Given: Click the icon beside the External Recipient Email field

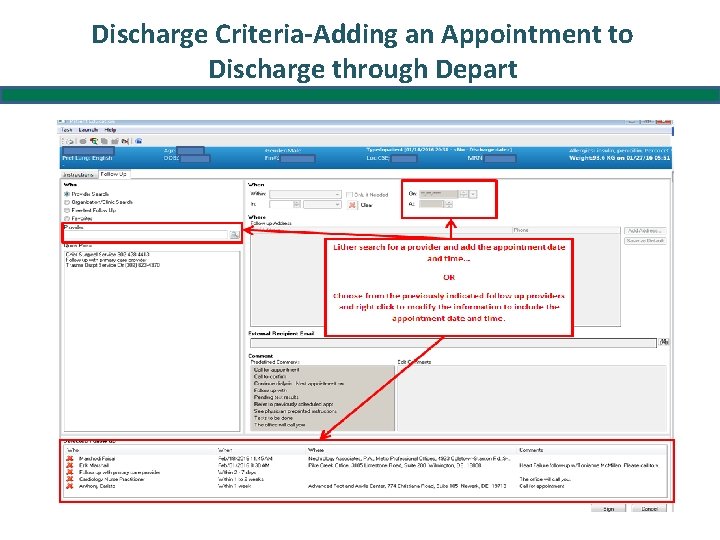Looking at the screenshot, I should 664,342.
